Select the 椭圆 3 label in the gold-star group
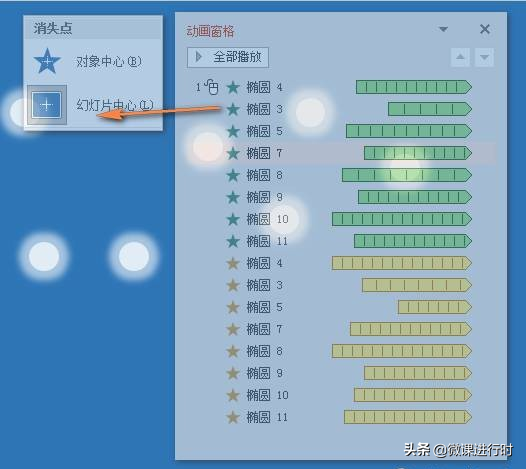This screenshot has height=469, width=526. [264, 285]
